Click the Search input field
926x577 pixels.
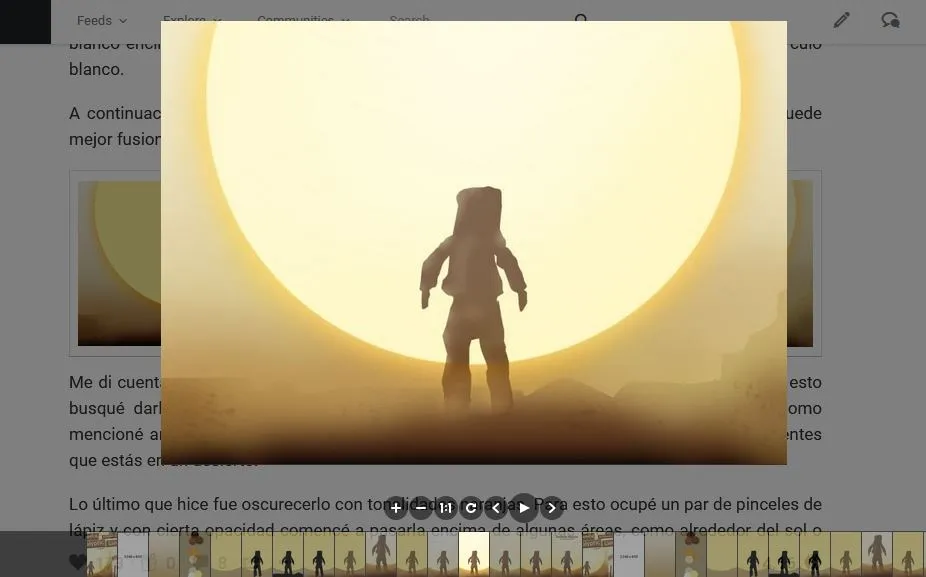[478, 19]
